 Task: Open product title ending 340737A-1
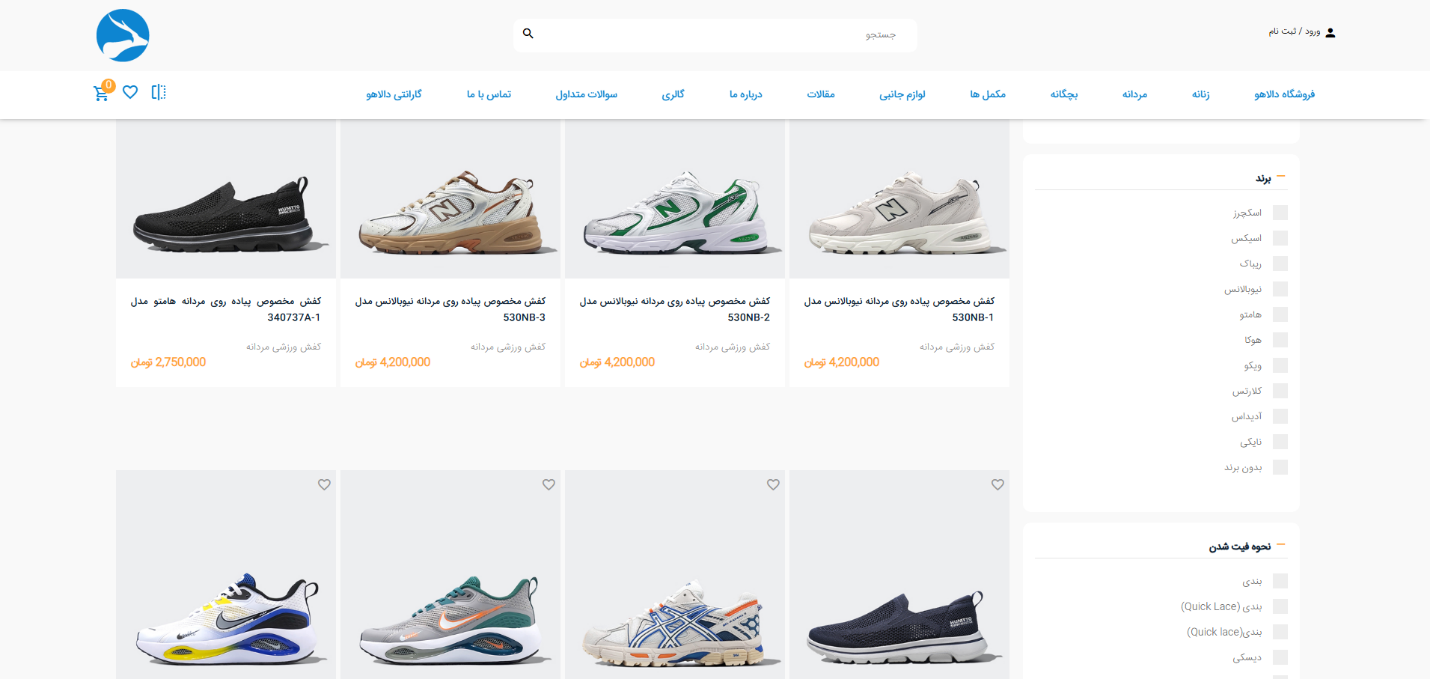tap(226, 309)
